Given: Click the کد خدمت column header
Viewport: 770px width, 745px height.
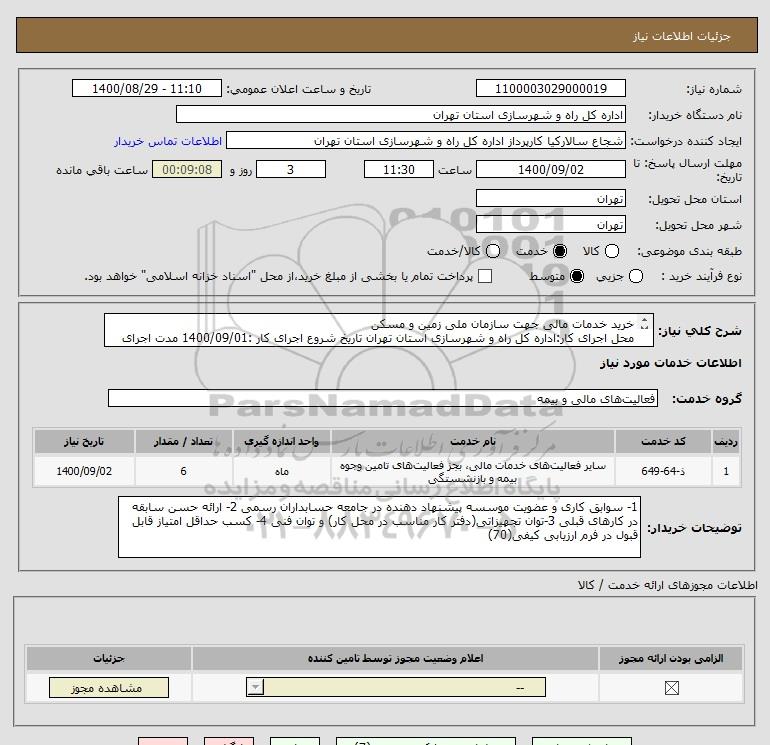Looking at the screenshot, I should pos(662,441).
